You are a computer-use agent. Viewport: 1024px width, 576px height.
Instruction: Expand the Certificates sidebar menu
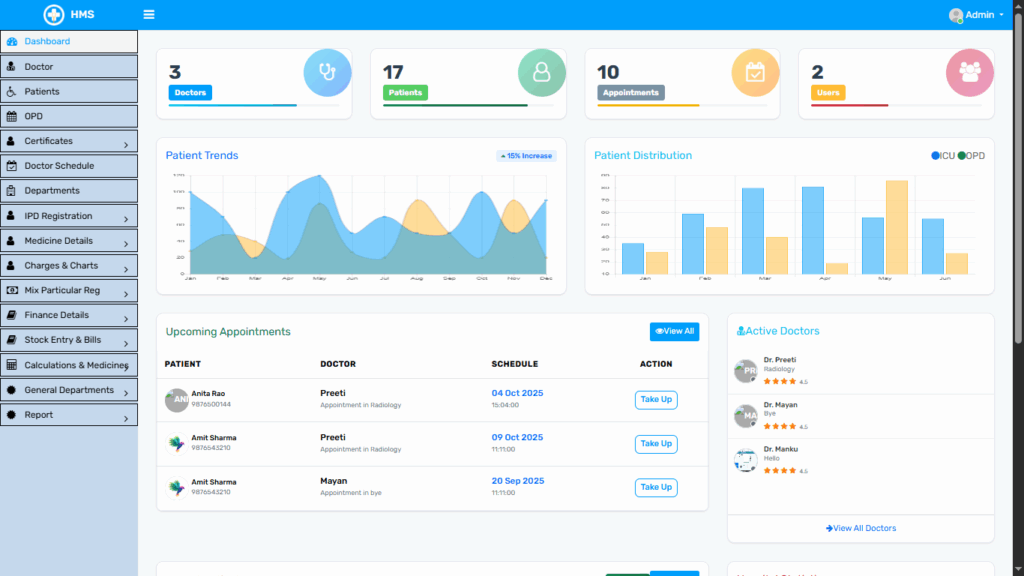click(x=69, y=141)
